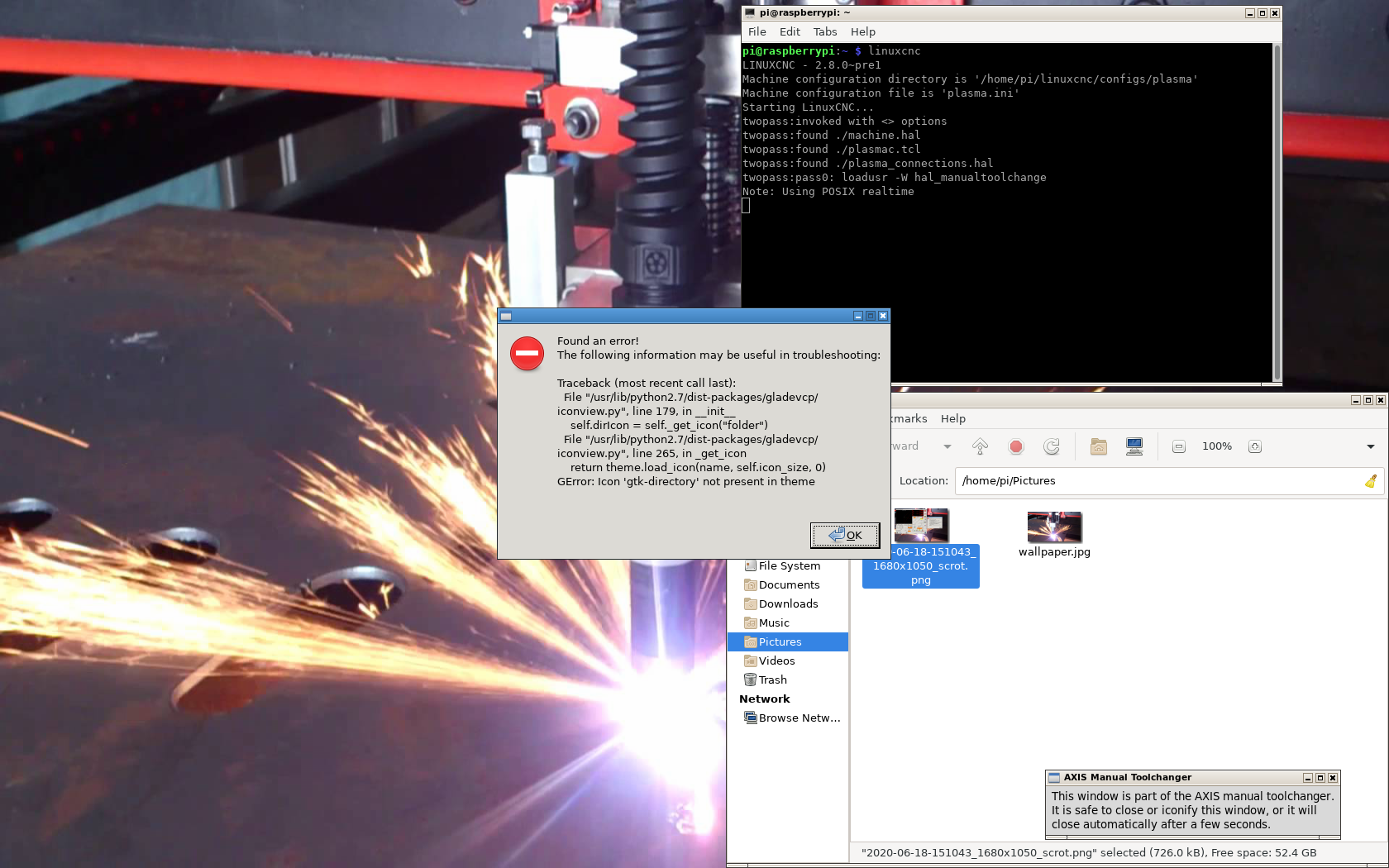The image size is (1389, 868).
Task: Select the wallpaper.jpg thumbnail
Action: 1054,527
